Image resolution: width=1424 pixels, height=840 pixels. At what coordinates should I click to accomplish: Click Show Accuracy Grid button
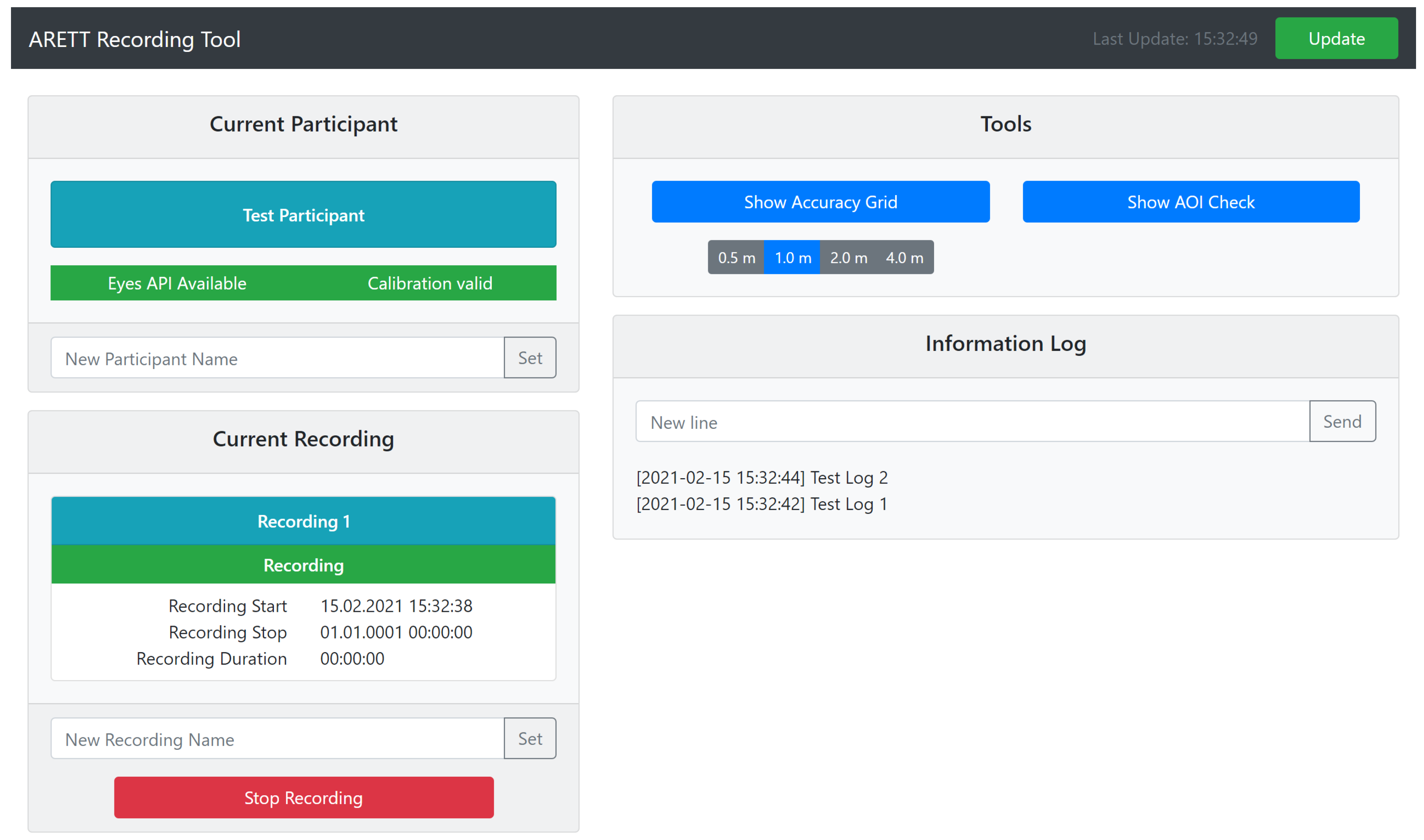pyautogui.click(x=820, y=202)
